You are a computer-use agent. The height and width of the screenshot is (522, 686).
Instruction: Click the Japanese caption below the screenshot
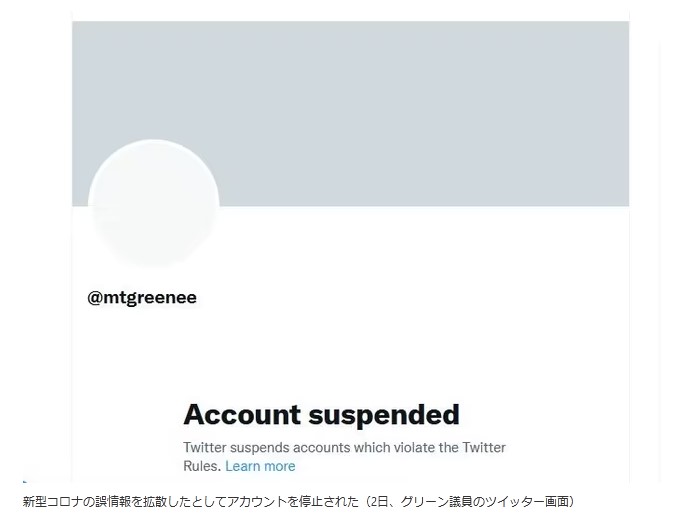coord(298,501)
